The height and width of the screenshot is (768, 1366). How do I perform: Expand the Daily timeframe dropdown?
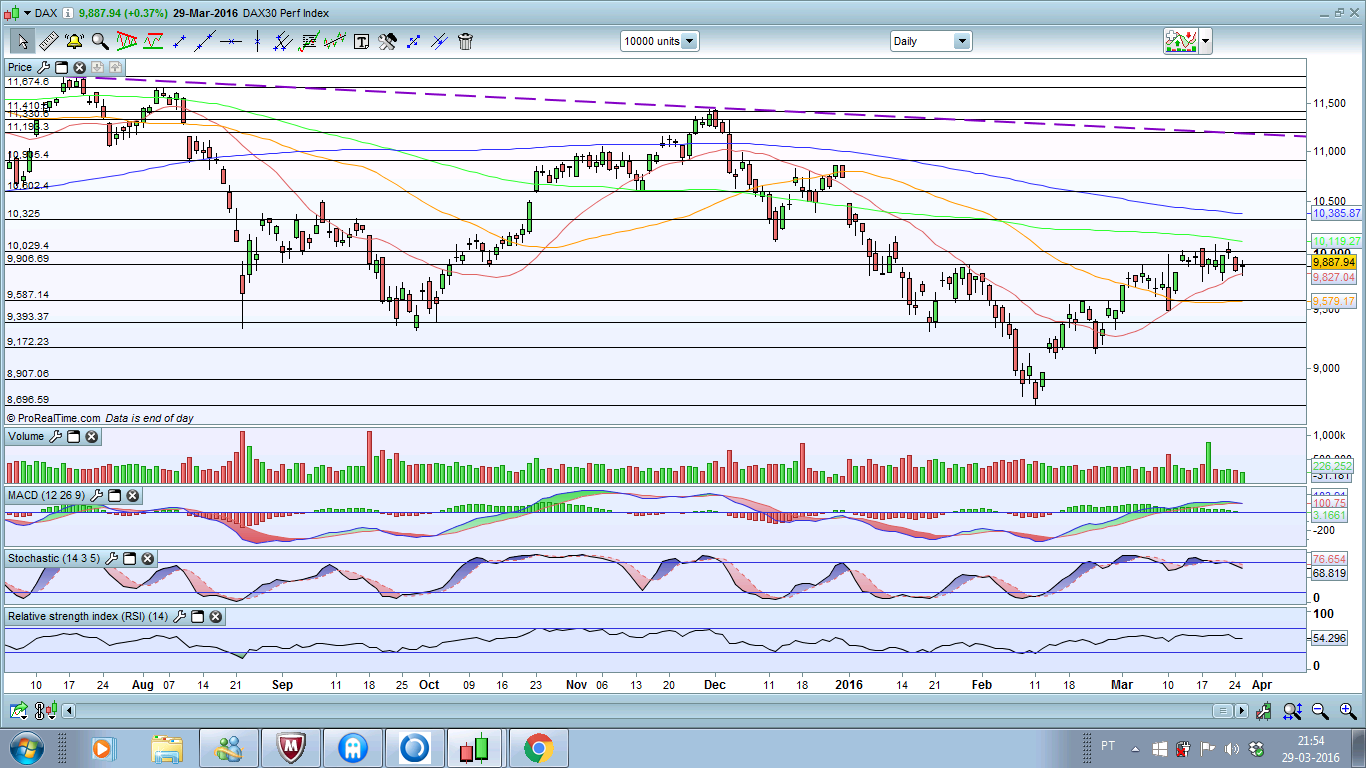(x=961, y=41)
